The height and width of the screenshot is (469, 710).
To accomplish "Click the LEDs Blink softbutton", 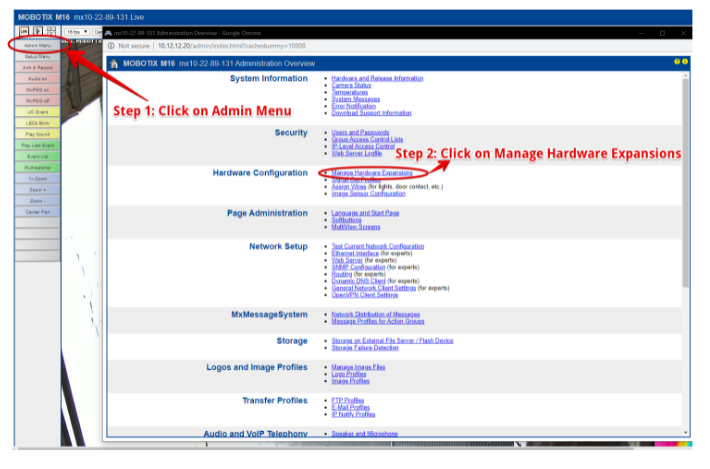I will [38, 123].
